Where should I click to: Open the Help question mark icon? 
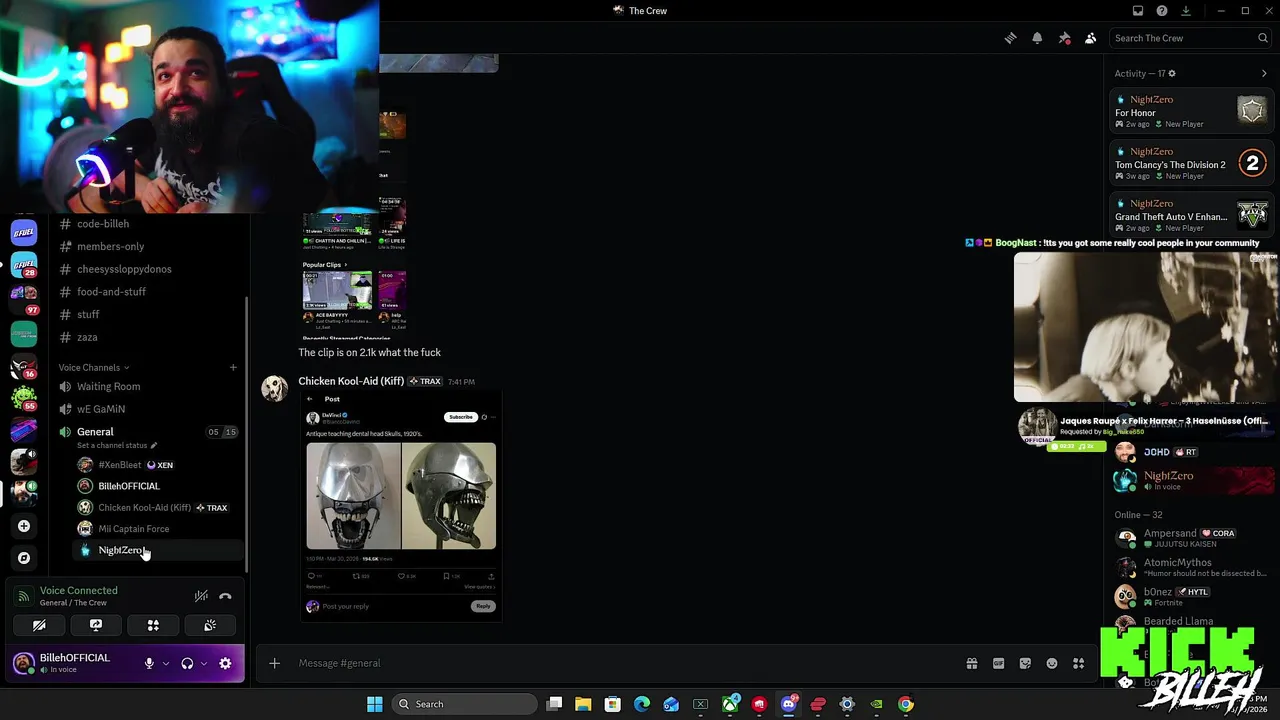[x=1162, y=11]
